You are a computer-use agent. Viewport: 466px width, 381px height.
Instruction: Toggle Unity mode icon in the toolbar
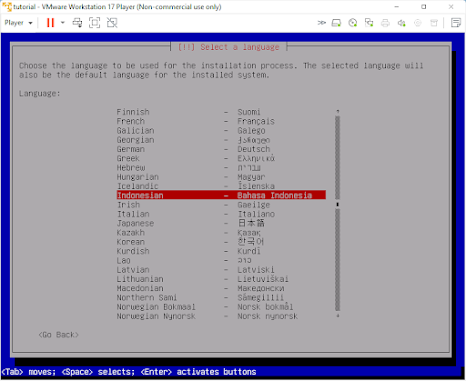tap(112, 23)
